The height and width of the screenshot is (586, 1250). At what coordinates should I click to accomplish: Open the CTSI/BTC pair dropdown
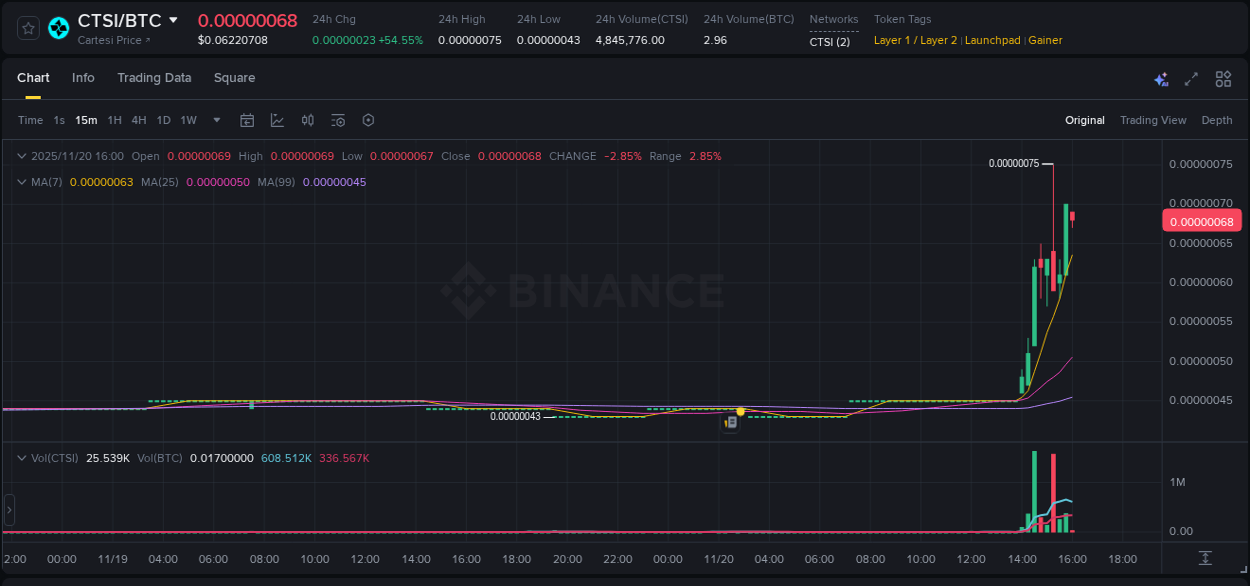[175, 19]
